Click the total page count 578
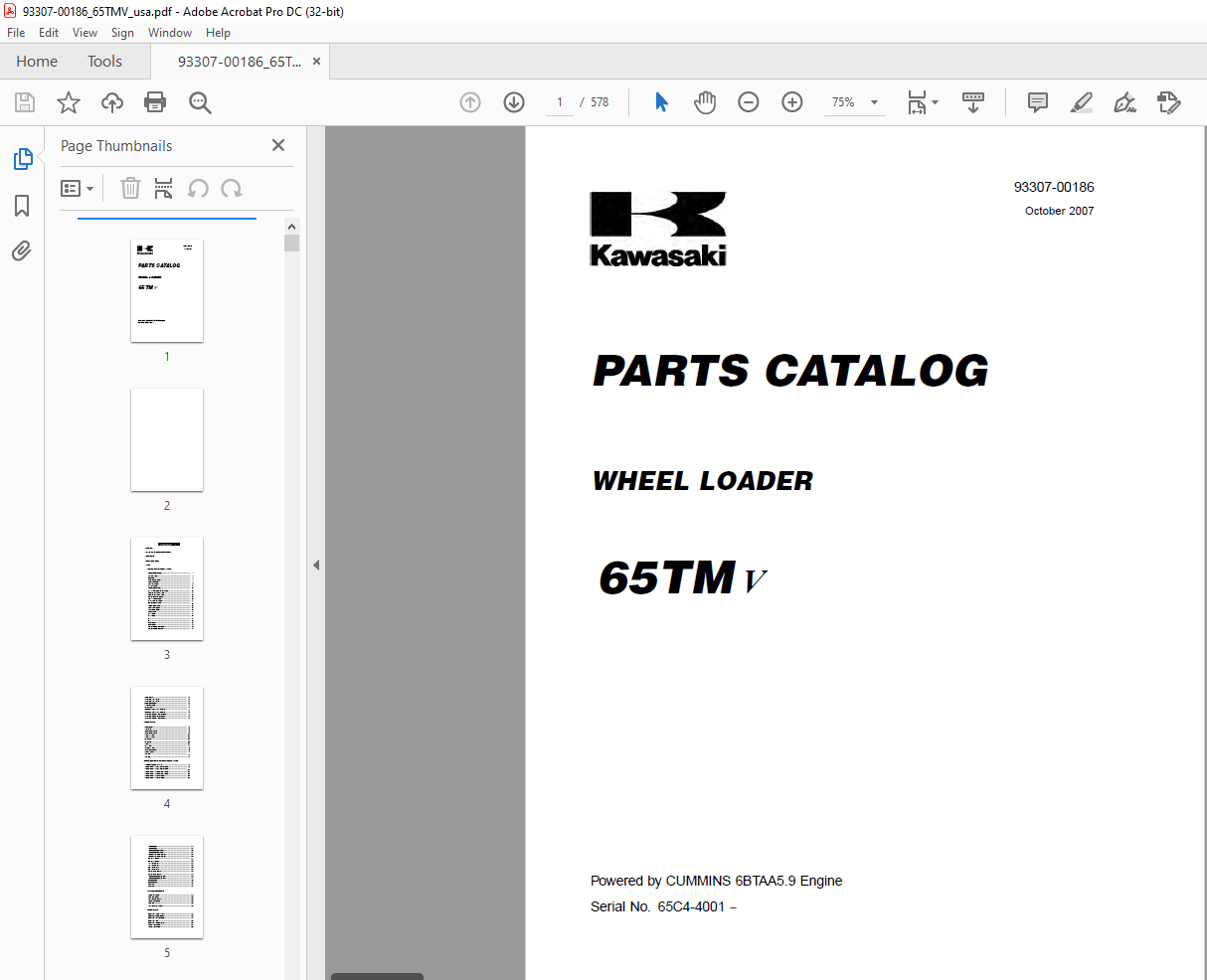The image size is (1207, 980). (600, 102)
